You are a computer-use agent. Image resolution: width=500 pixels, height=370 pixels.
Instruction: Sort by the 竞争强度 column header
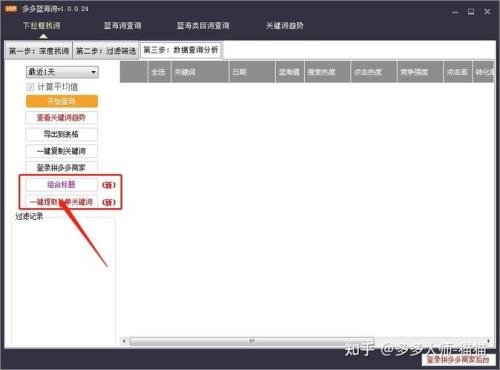(420, 72)
